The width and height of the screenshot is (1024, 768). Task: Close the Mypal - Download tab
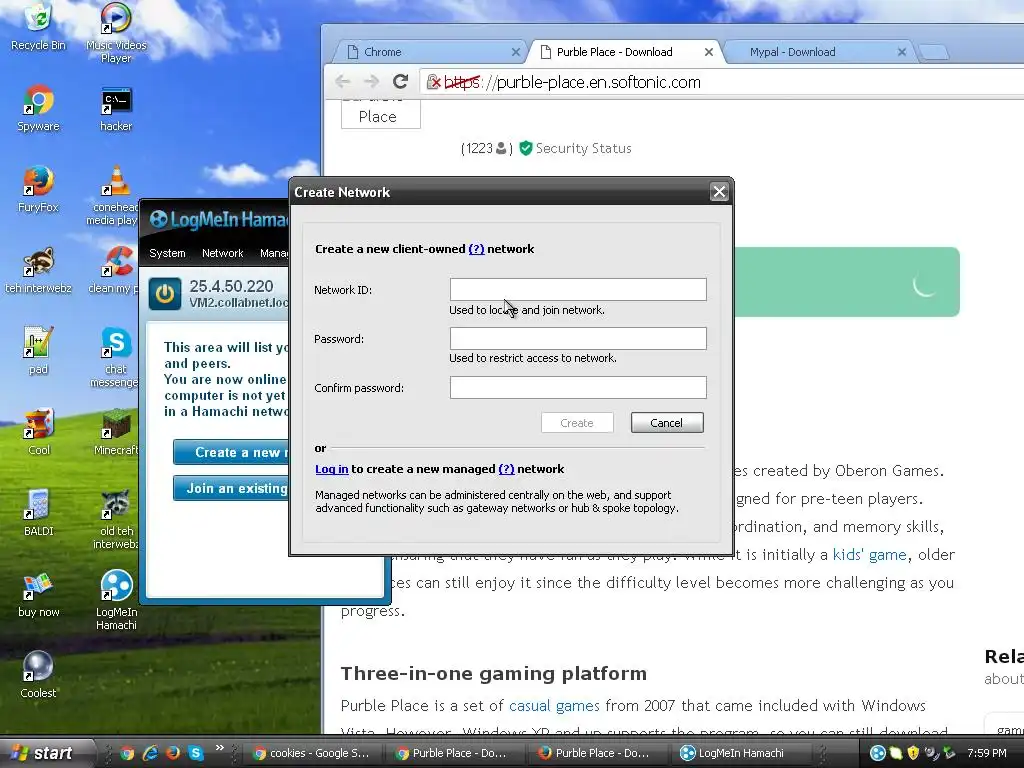point(902,52)
